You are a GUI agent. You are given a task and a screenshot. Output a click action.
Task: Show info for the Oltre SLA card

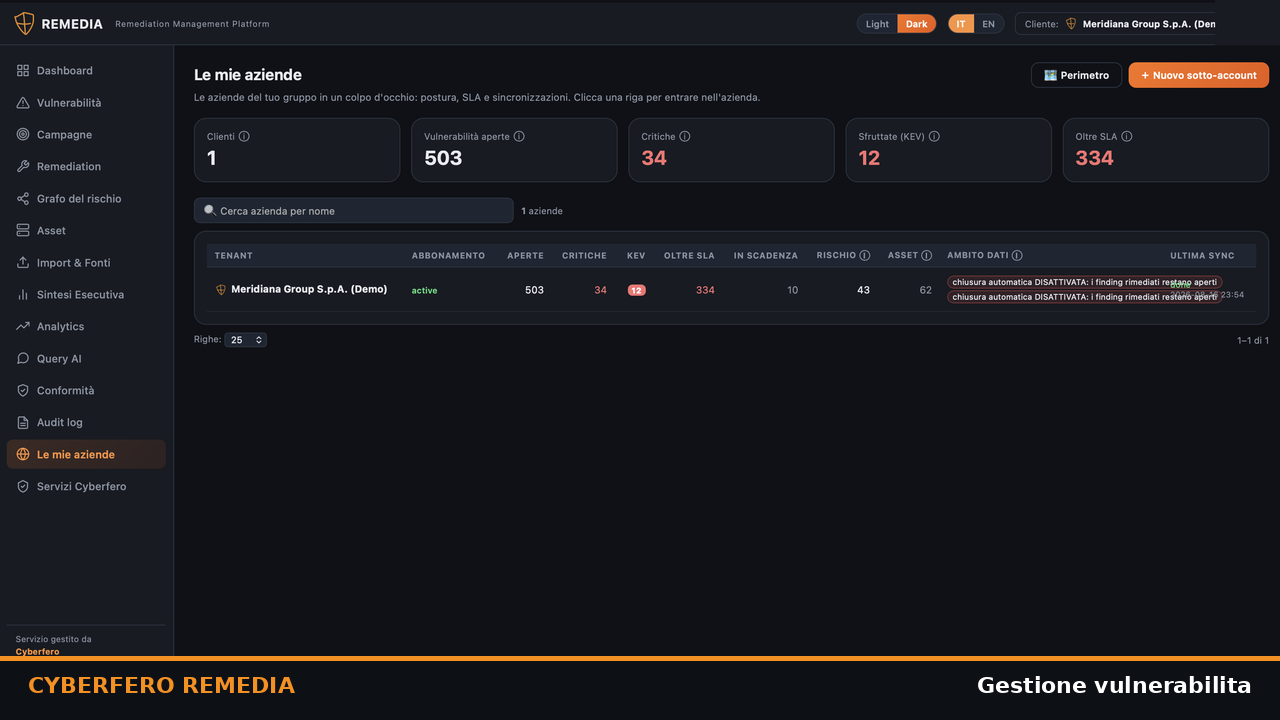click(1127, 137)
